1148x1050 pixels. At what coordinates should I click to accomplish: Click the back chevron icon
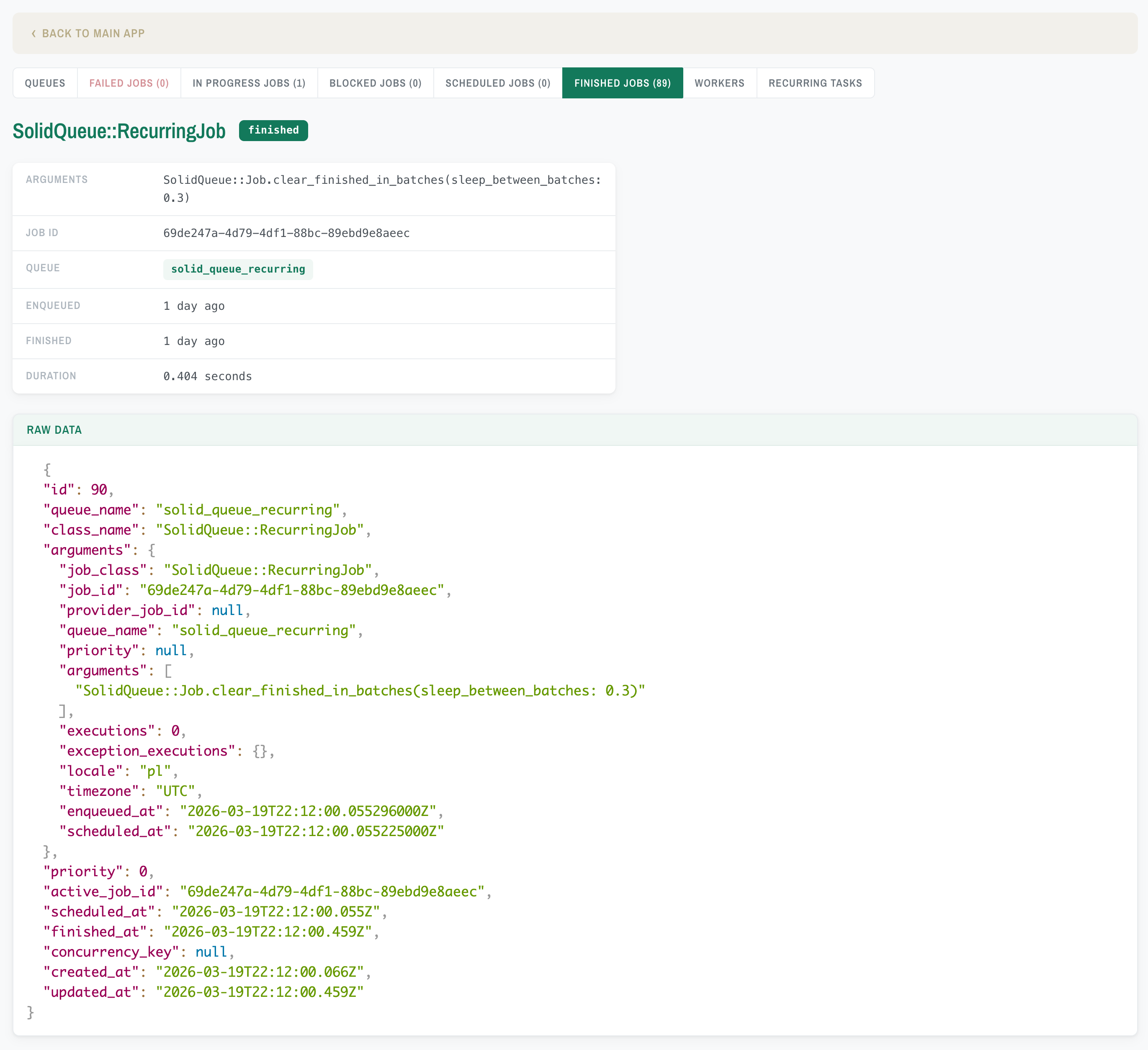click(x=33, y=33)
